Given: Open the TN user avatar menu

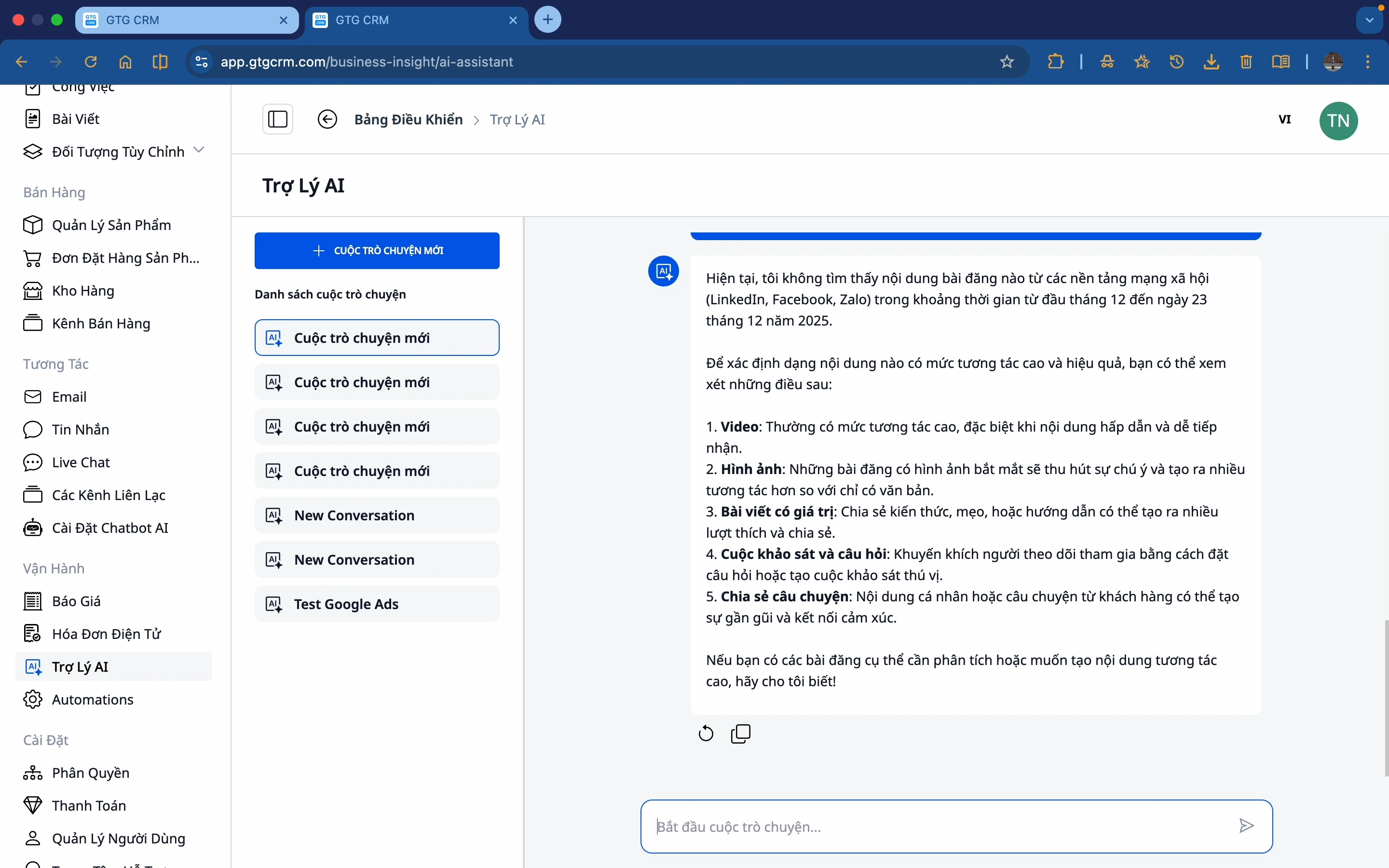Looking at the screenshot, I should tap(1338, 121).
